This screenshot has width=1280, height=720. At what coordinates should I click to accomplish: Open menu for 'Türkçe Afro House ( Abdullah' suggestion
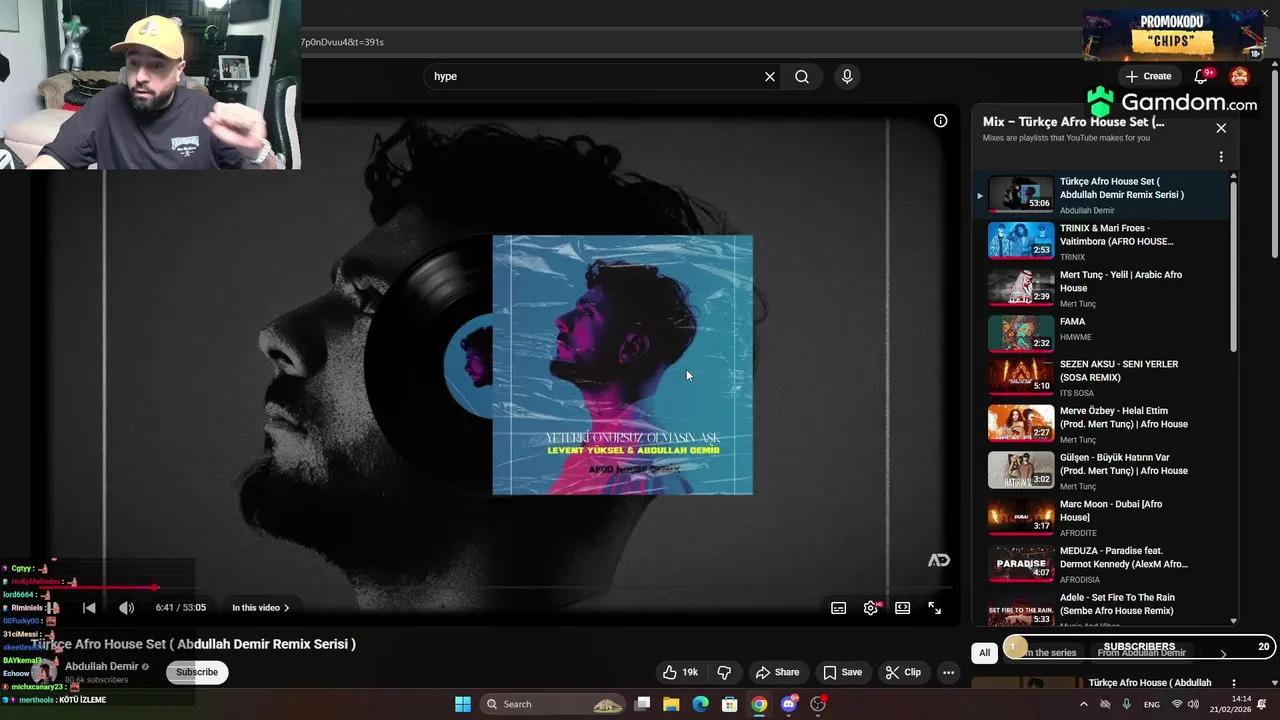pos(1233,684)
